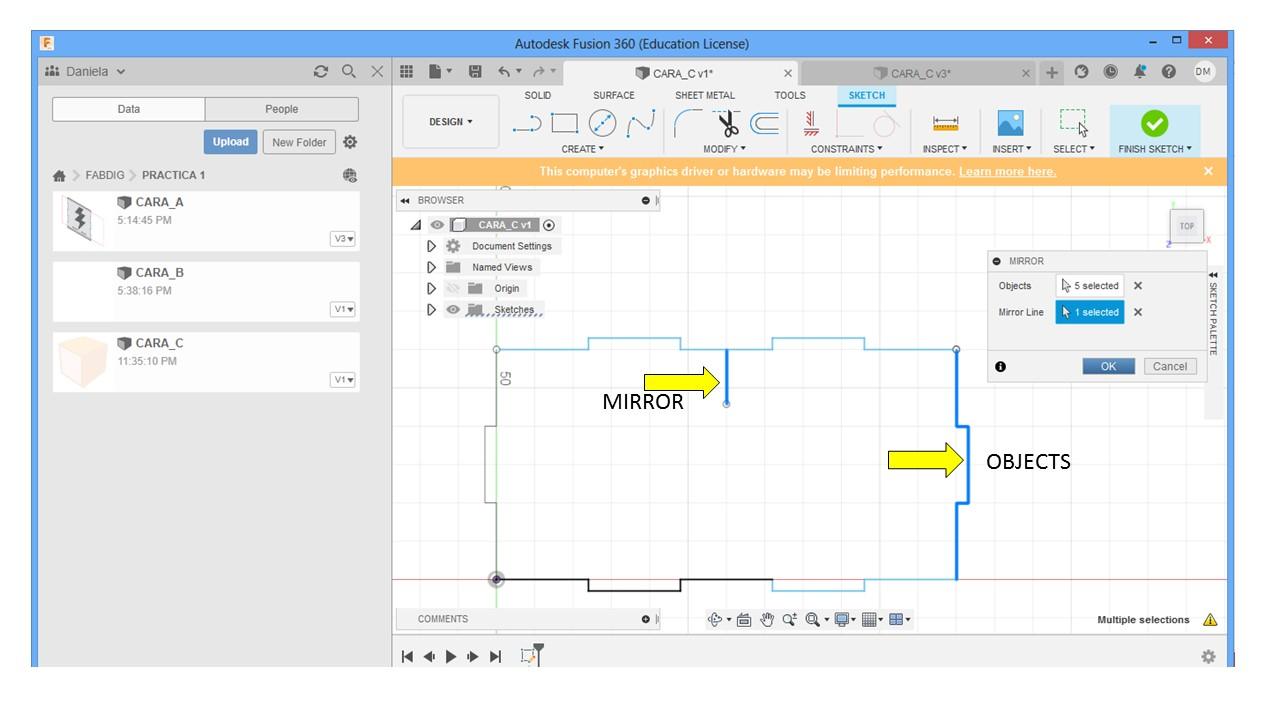
Task: Open the CONSTRAINTS dropdown menu
Action: click(x=847, y=149)
